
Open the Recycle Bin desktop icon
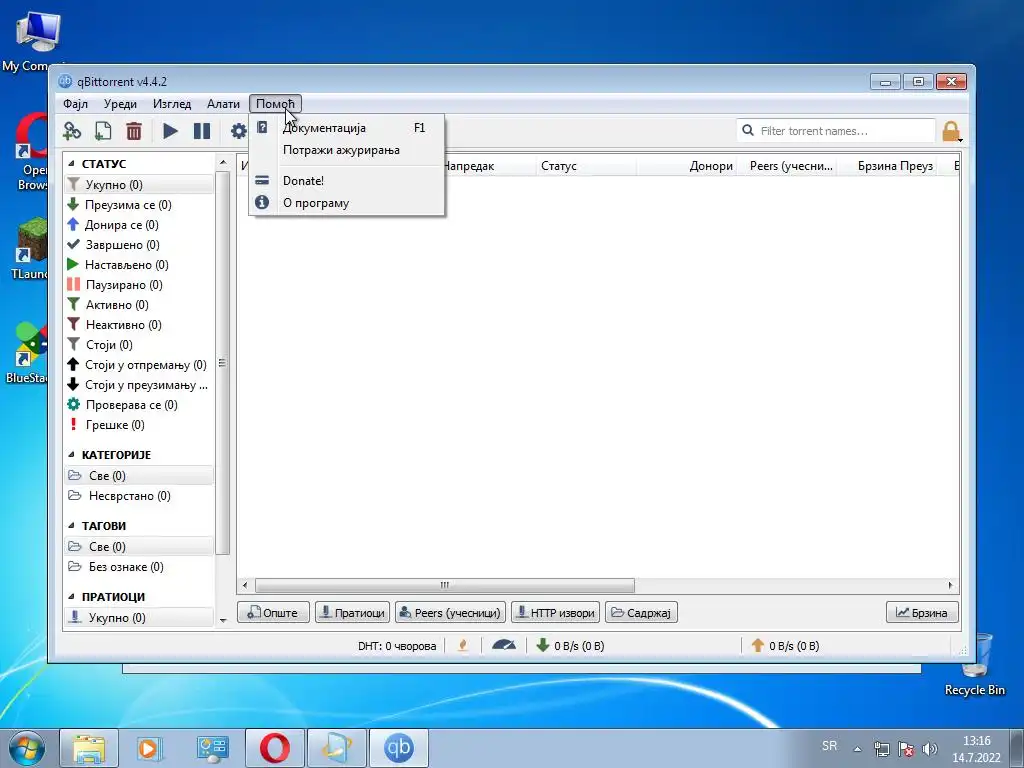coord(974,665)
